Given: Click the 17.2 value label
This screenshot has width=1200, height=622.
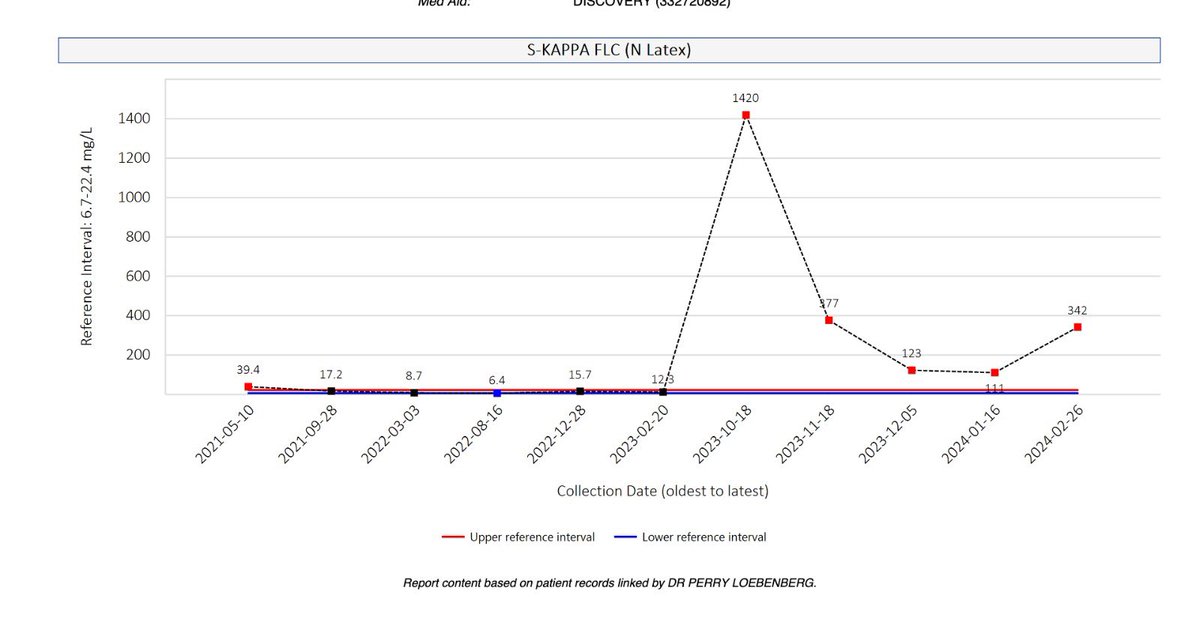Looking at the screenshot, I should (331, 375).
